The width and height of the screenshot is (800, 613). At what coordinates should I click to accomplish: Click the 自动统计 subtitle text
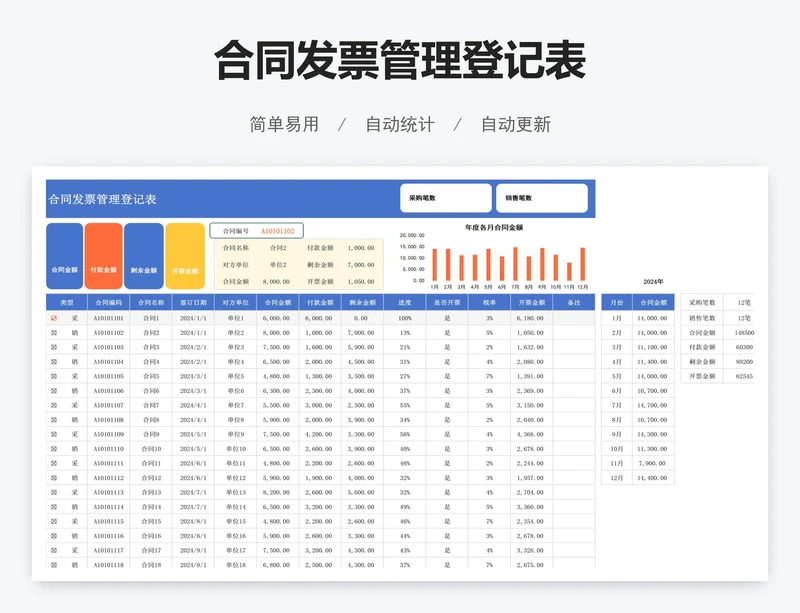[x=400, y=125]
